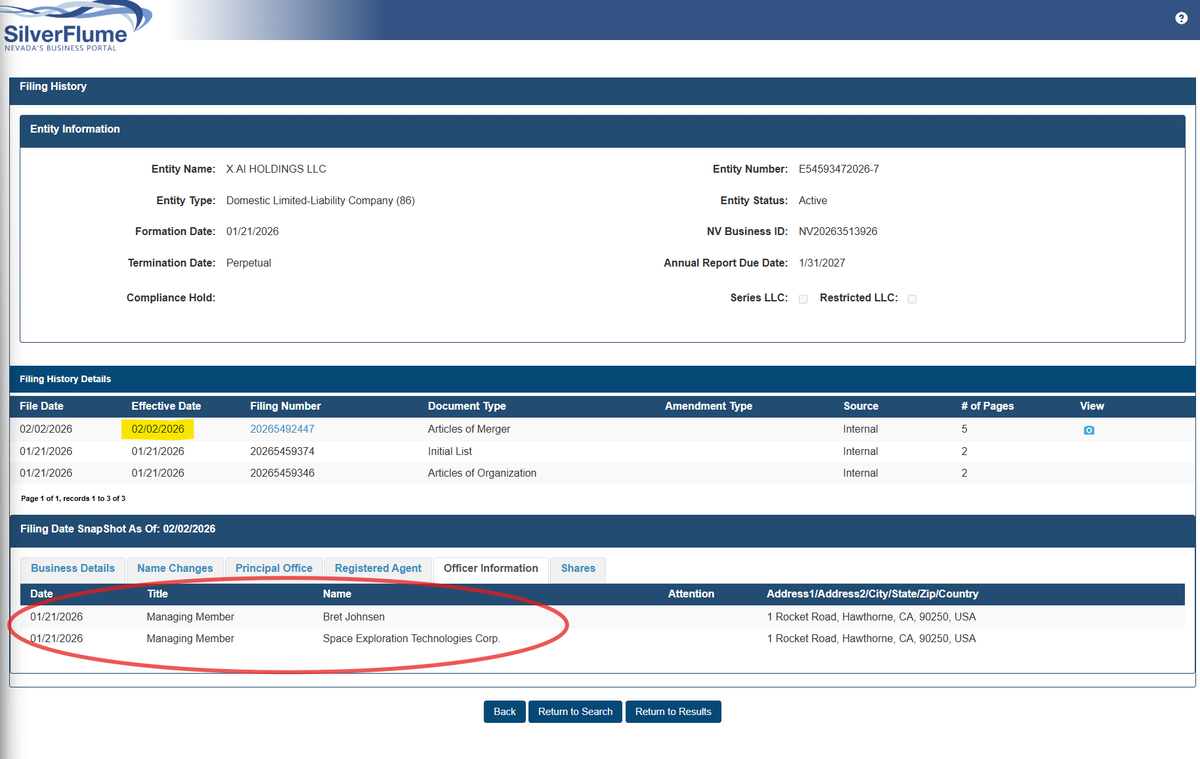Click the Articles of Organization document type
This screenshot has height=759, width=1200.
pos(482,473)
